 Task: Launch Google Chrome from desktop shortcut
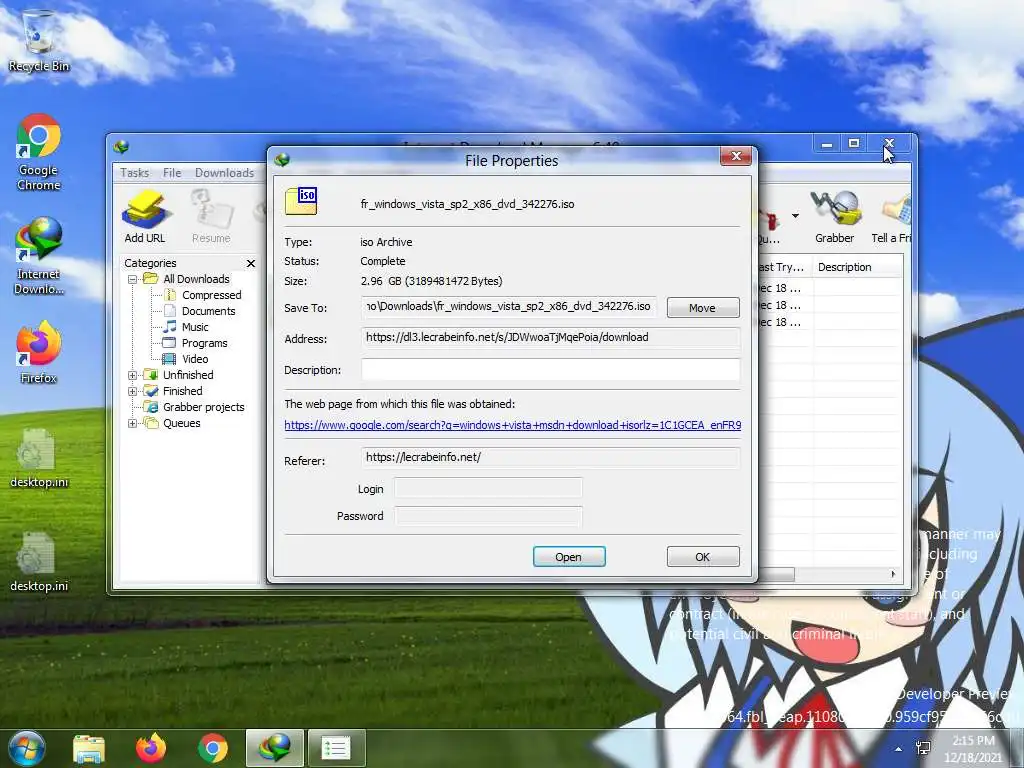[x=39, y=152]
